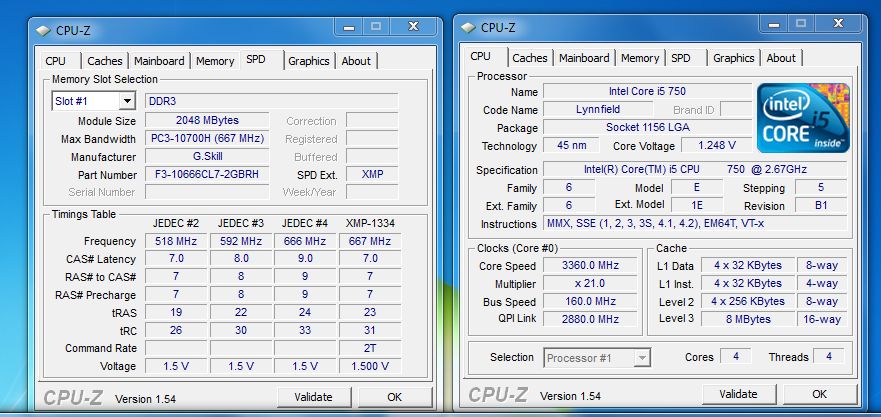Image resolution: width=881 pixels, height=417 pixels.
Task: Select CPU tab in right CPU-Z window
Action: 480,56
